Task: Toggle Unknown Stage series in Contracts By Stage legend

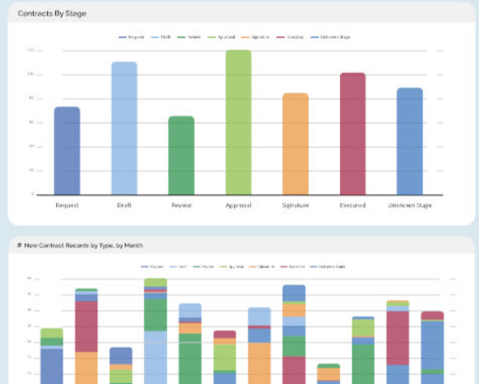Action: (330, 37)
